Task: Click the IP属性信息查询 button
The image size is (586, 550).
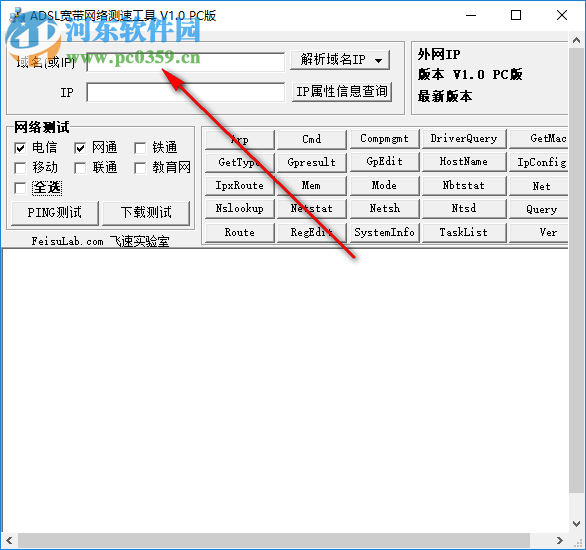Action: click(342, 92)
